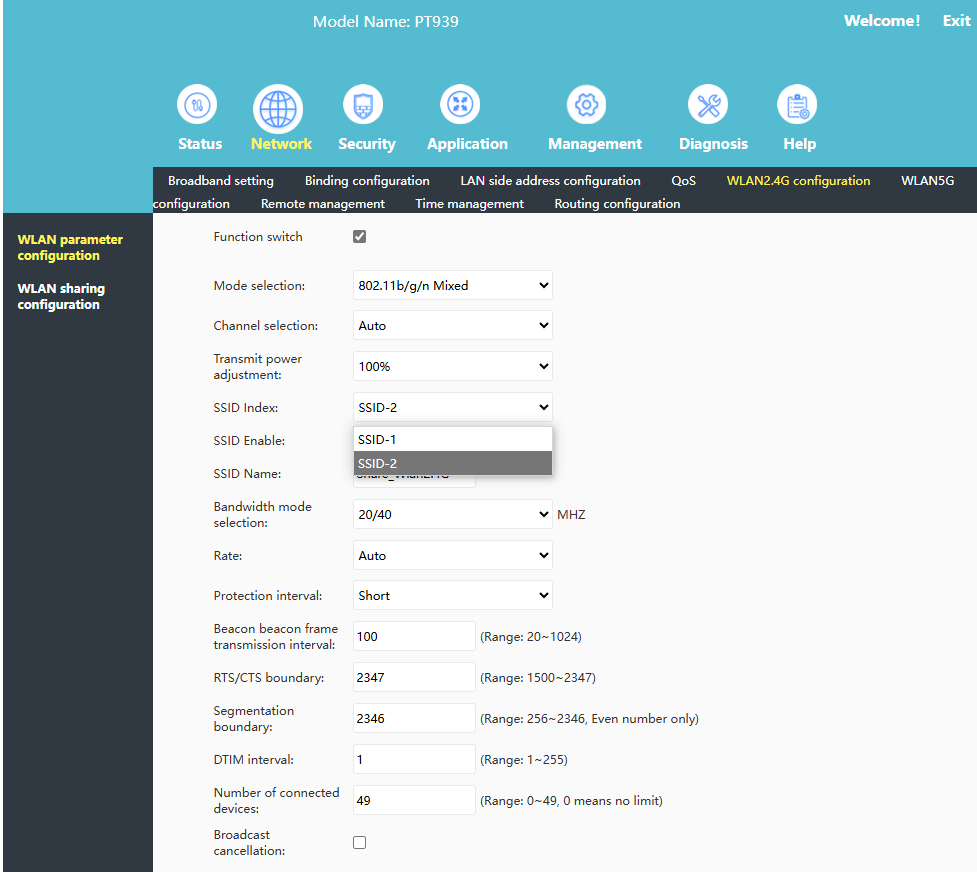Click the Help clipboard icon
This screenshot has height=872, width=977.
797,105
